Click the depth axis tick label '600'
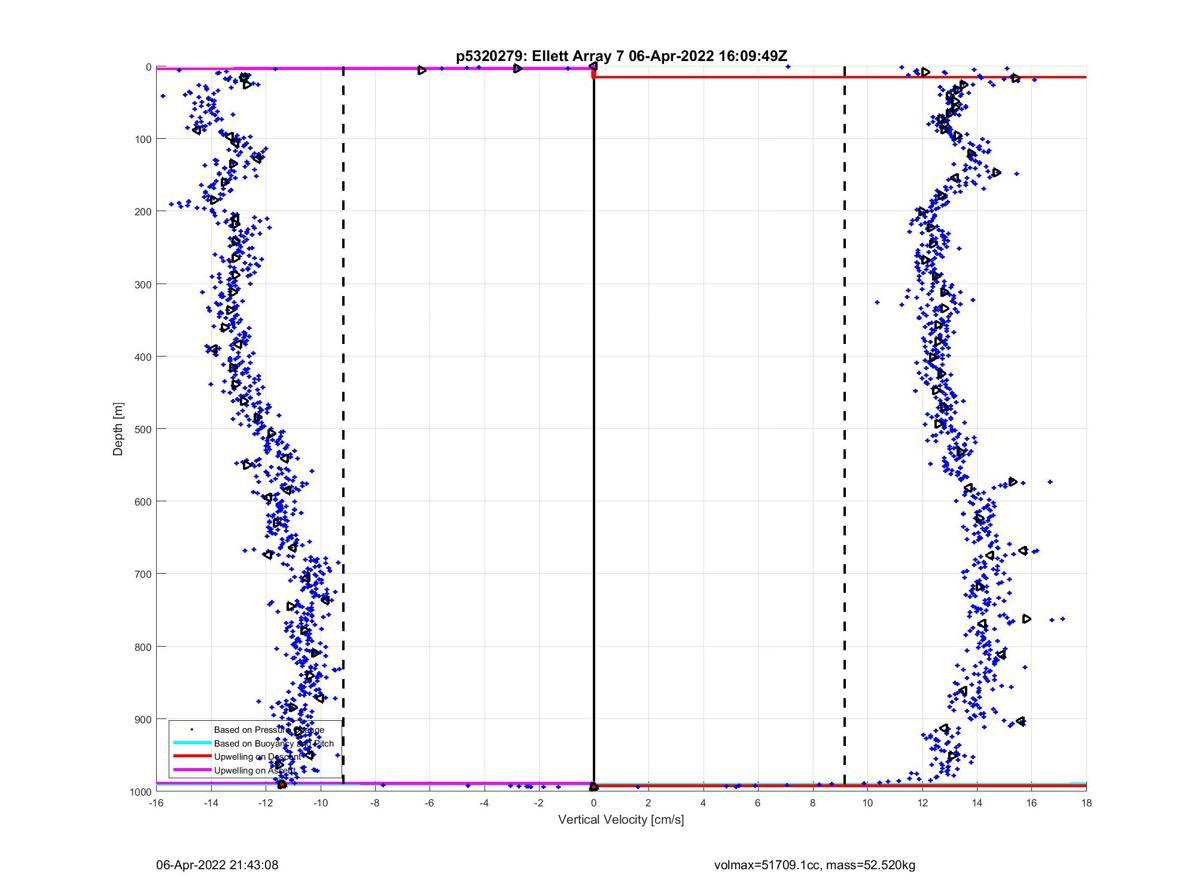This screenshot has height=889, width=1200. pyautogui.click(x=142, y=501)
